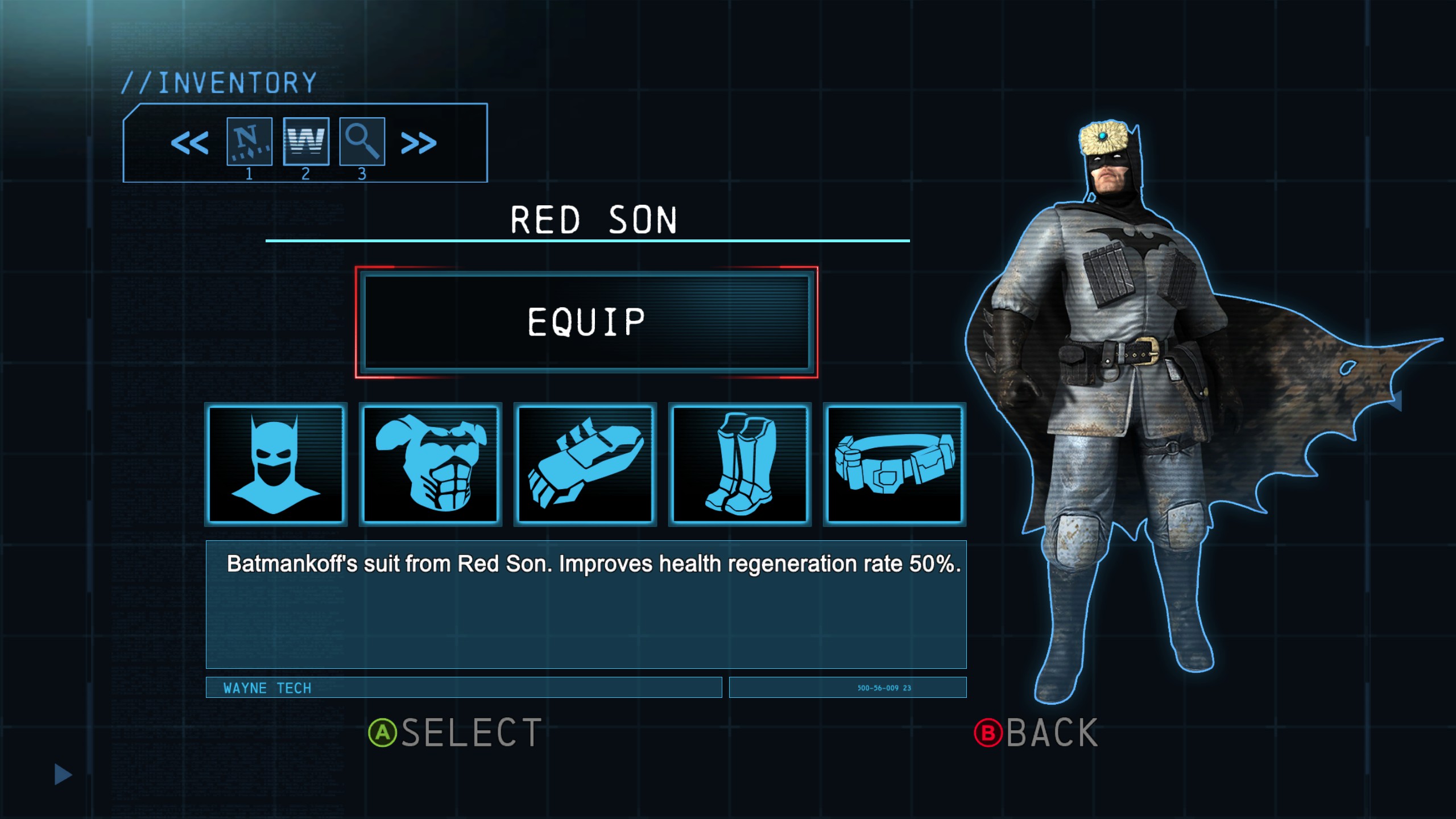Click the small arrow beside Batman's cape
The height and width of the screenshot is (819, 1456).
[x=1395, y=401]
